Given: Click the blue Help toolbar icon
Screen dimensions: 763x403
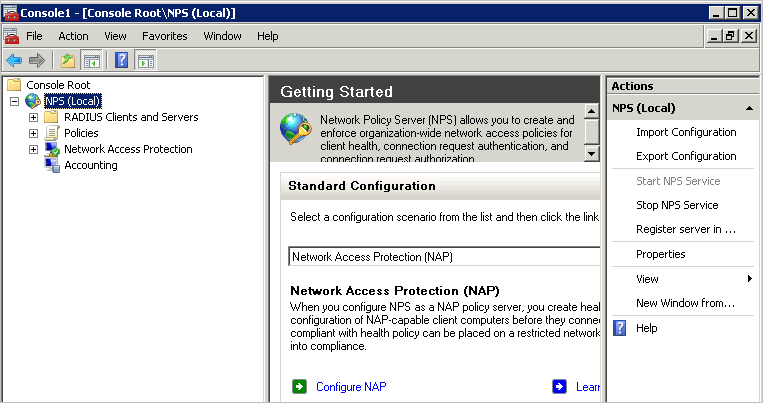Looking at the screenshot, I should point(122,60).
